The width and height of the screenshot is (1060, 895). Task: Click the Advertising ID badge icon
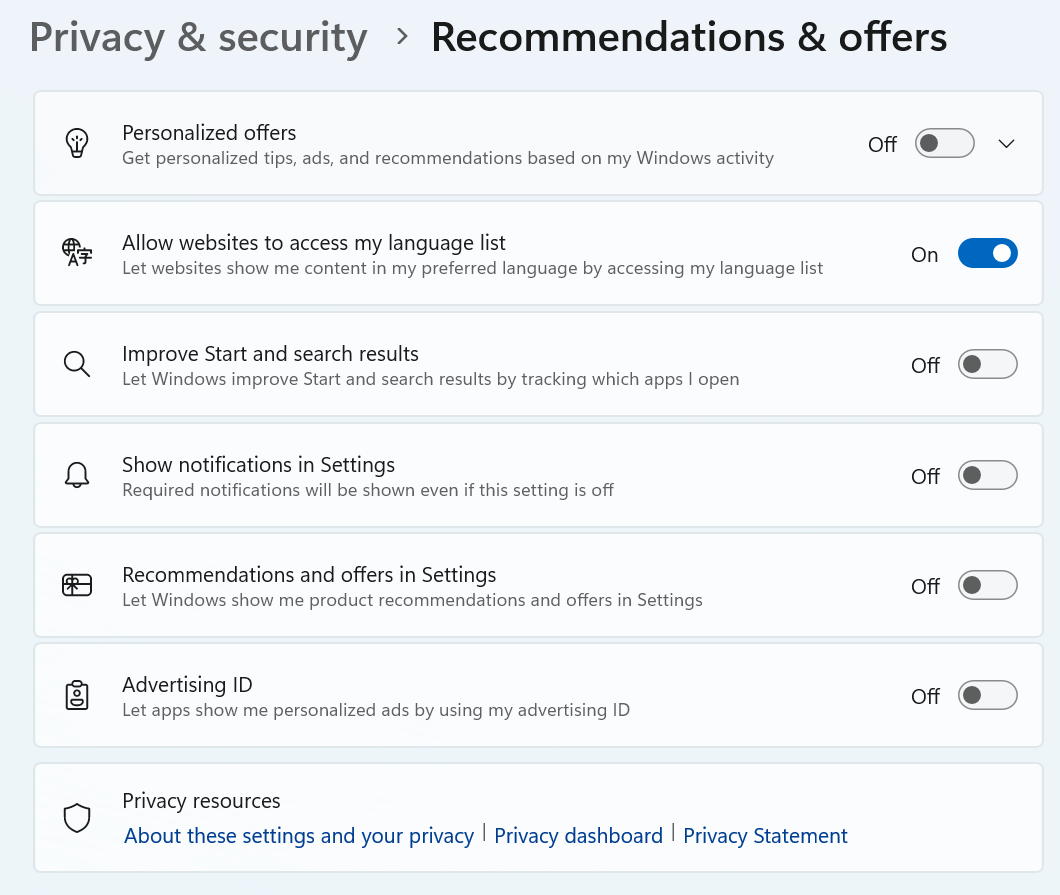click(77, 695)
